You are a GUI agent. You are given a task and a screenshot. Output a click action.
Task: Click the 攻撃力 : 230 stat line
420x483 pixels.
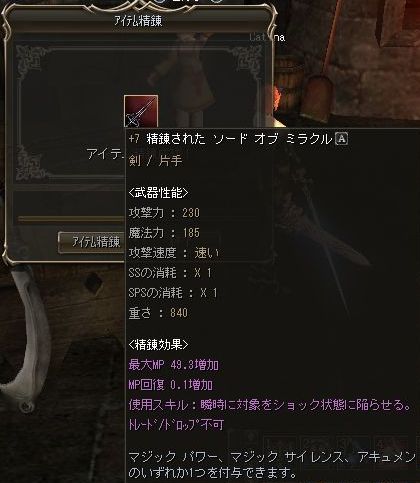[x=164, y=213]
